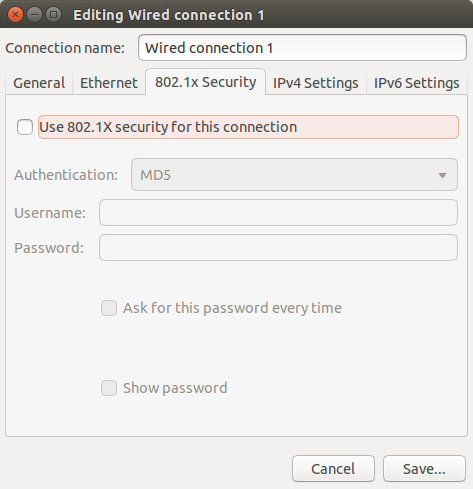Open the Authentication MD5 dropdown
Image resolution: width=473 pixels, height=489 pixels.
tap(294, 175)
